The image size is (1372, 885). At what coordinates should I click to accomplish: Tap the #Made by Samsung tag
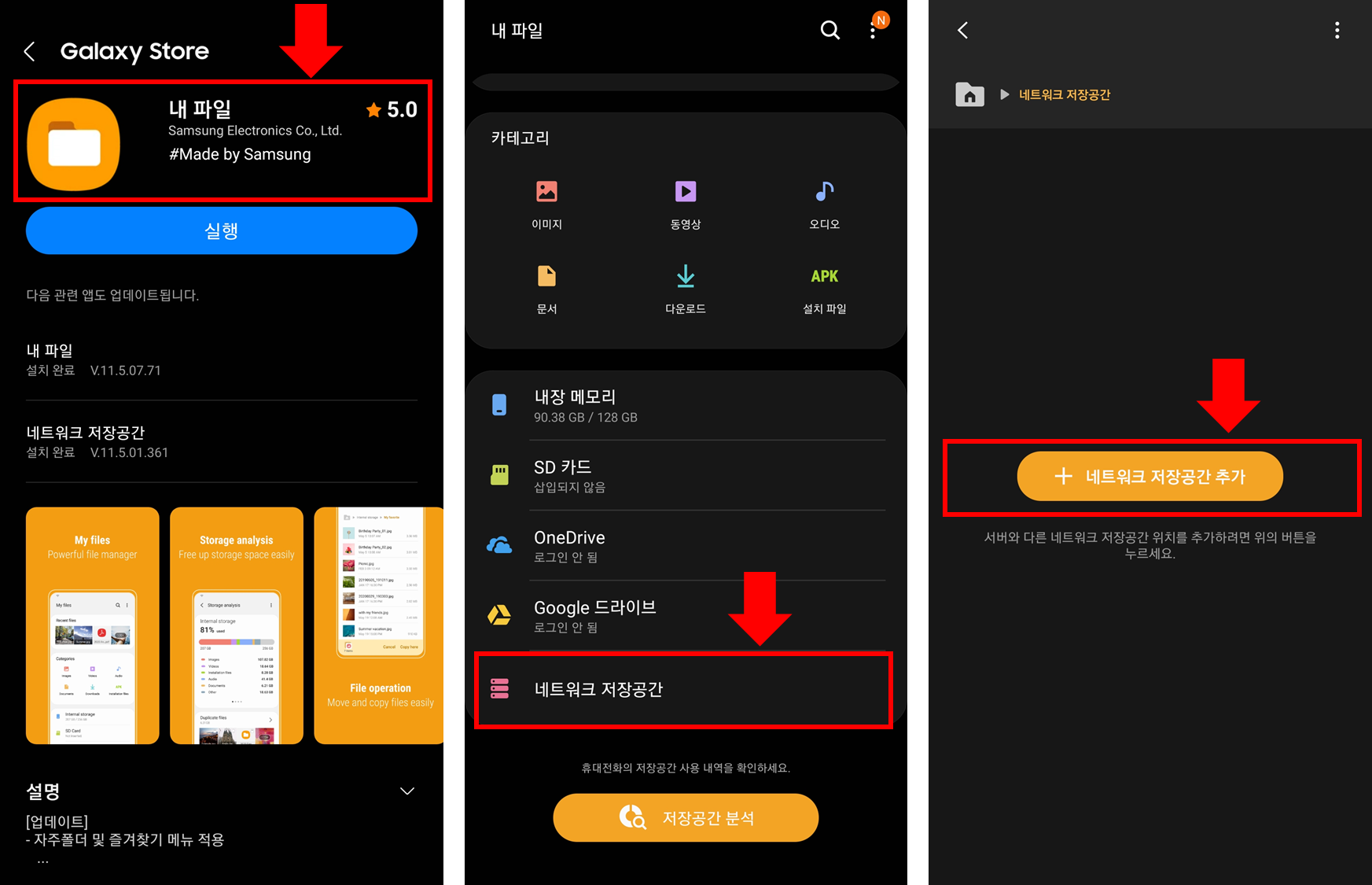[x=240, y=154]
